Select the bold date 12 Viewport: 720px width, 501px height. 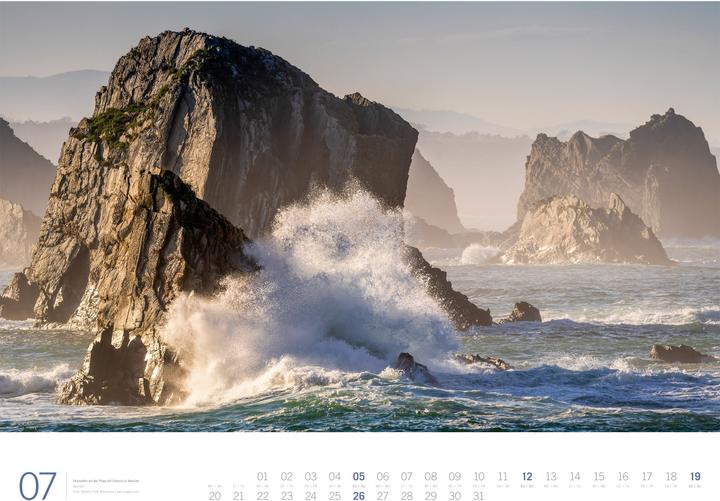pyautogui.click(x=527, y=477)
